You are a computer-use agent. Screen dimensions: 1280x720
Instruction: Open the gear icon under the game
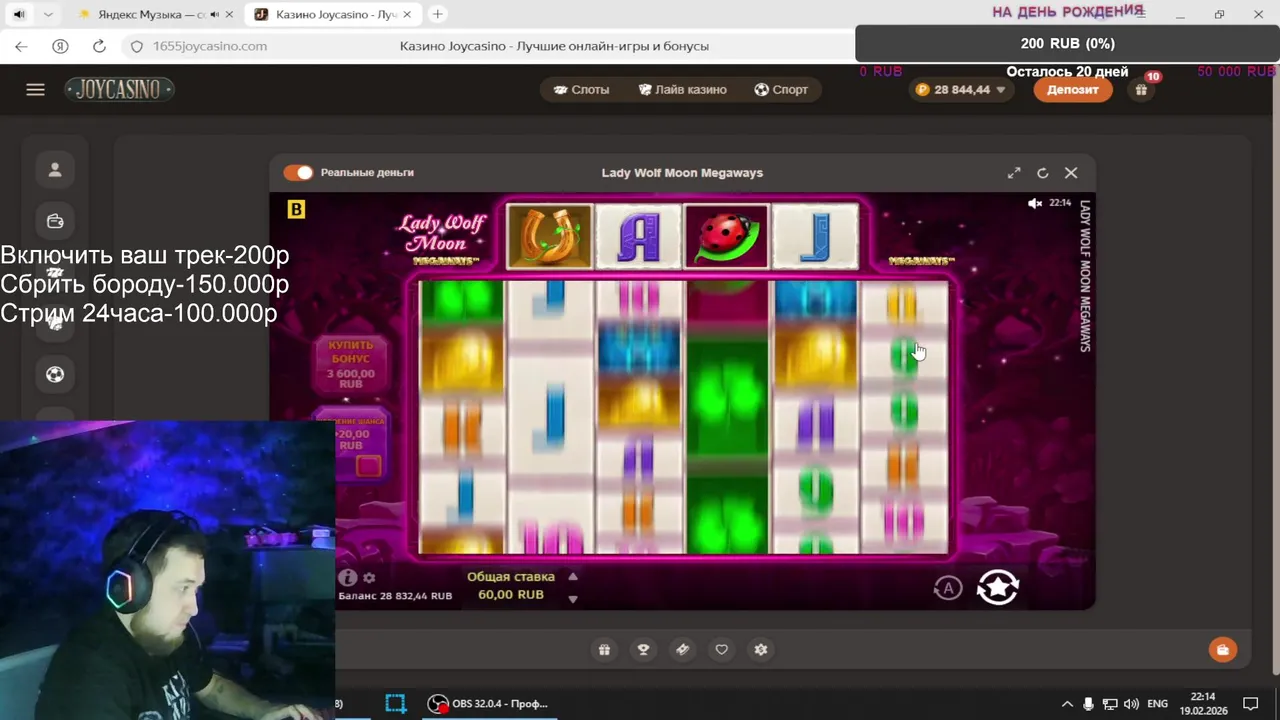click(x=761, y=650)
